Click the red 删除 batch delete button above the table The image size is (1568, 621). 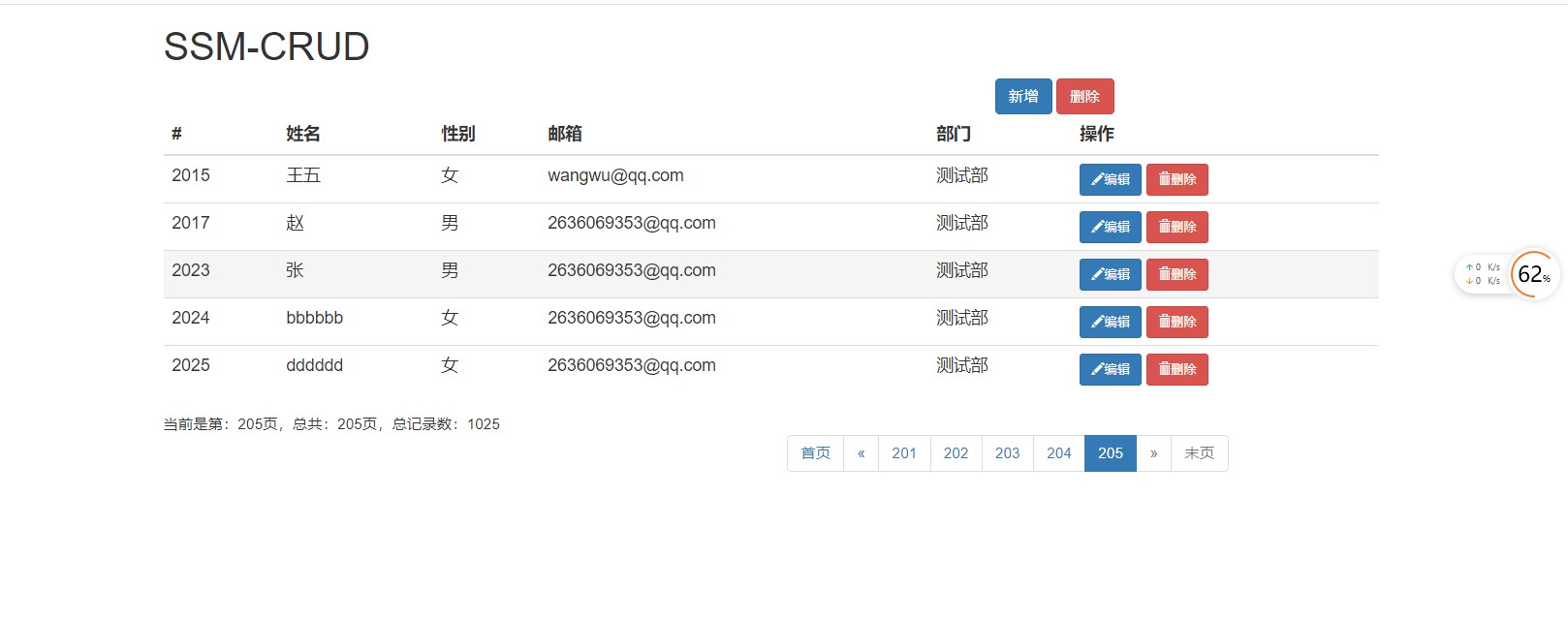coord(1085,97)
